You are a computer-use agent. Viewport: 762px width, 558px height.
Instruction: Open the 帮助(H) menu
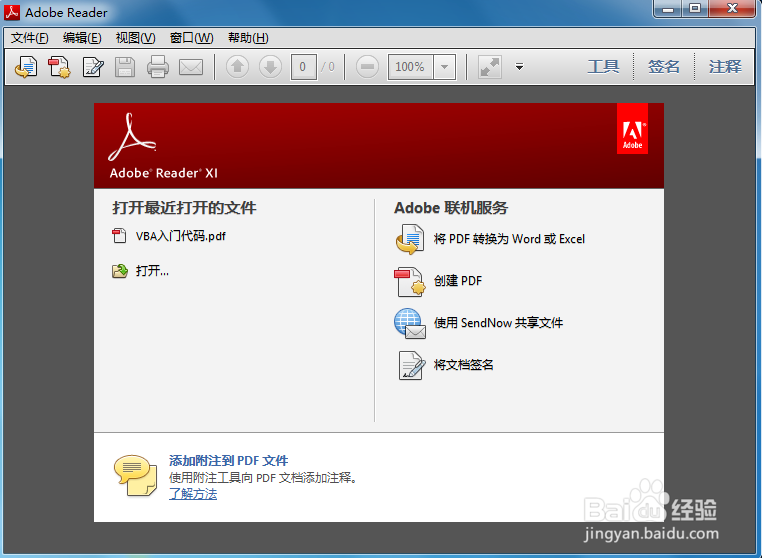(x=248, y=38)
